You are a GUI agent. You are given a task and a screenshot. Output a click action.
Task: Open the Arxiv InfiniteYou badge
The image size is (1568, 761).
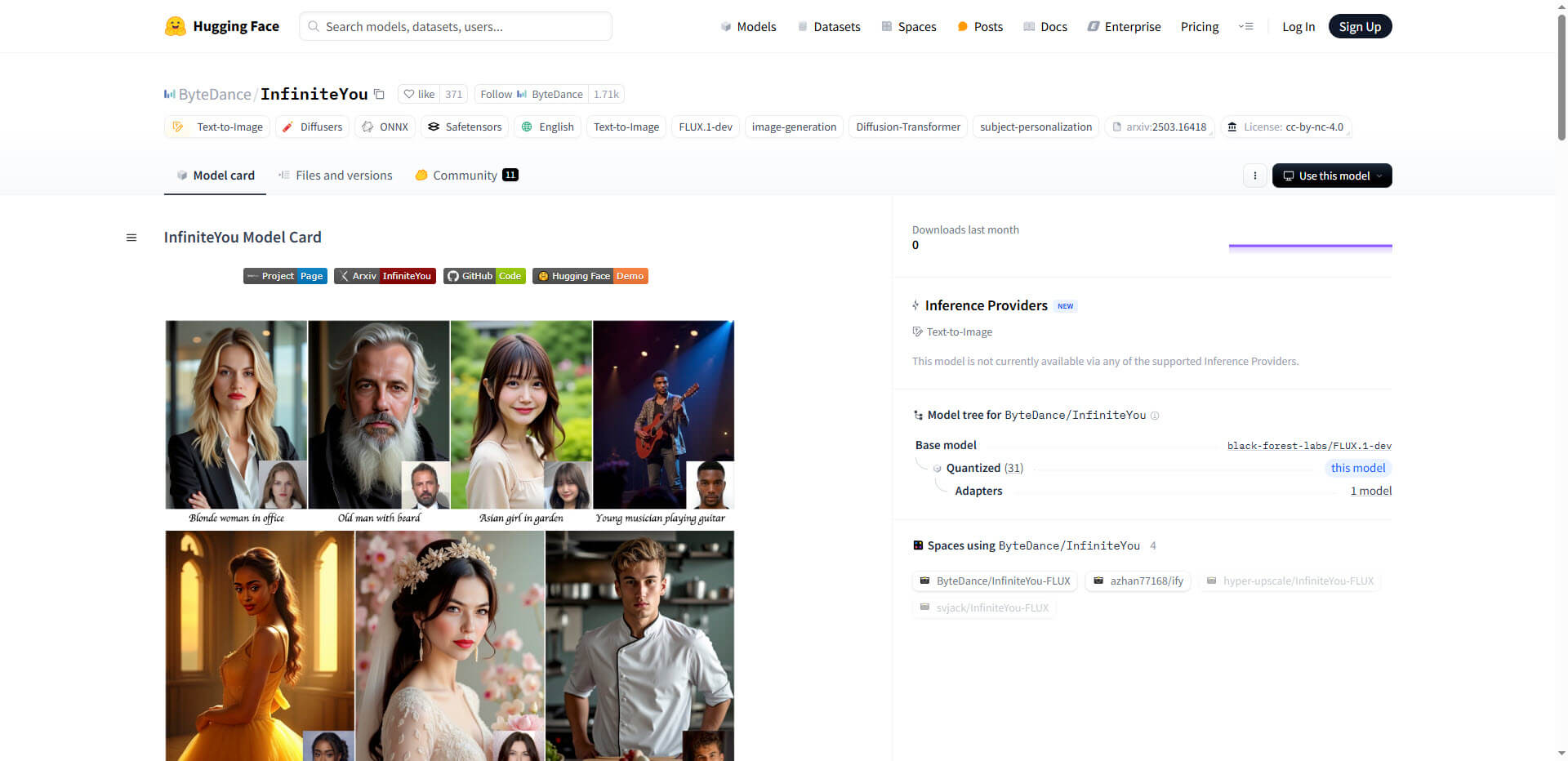click(385, 276)
